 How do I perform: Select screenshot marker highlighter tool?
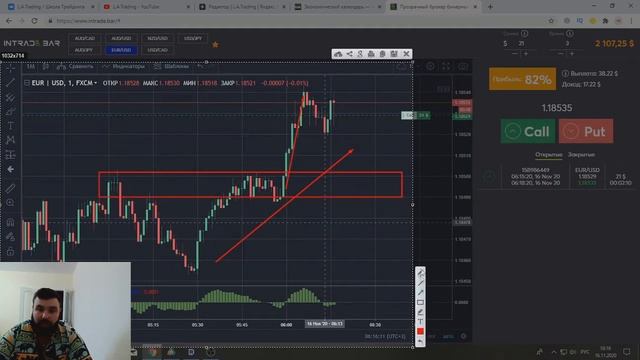pyautogui.click(x=420, y=312)
